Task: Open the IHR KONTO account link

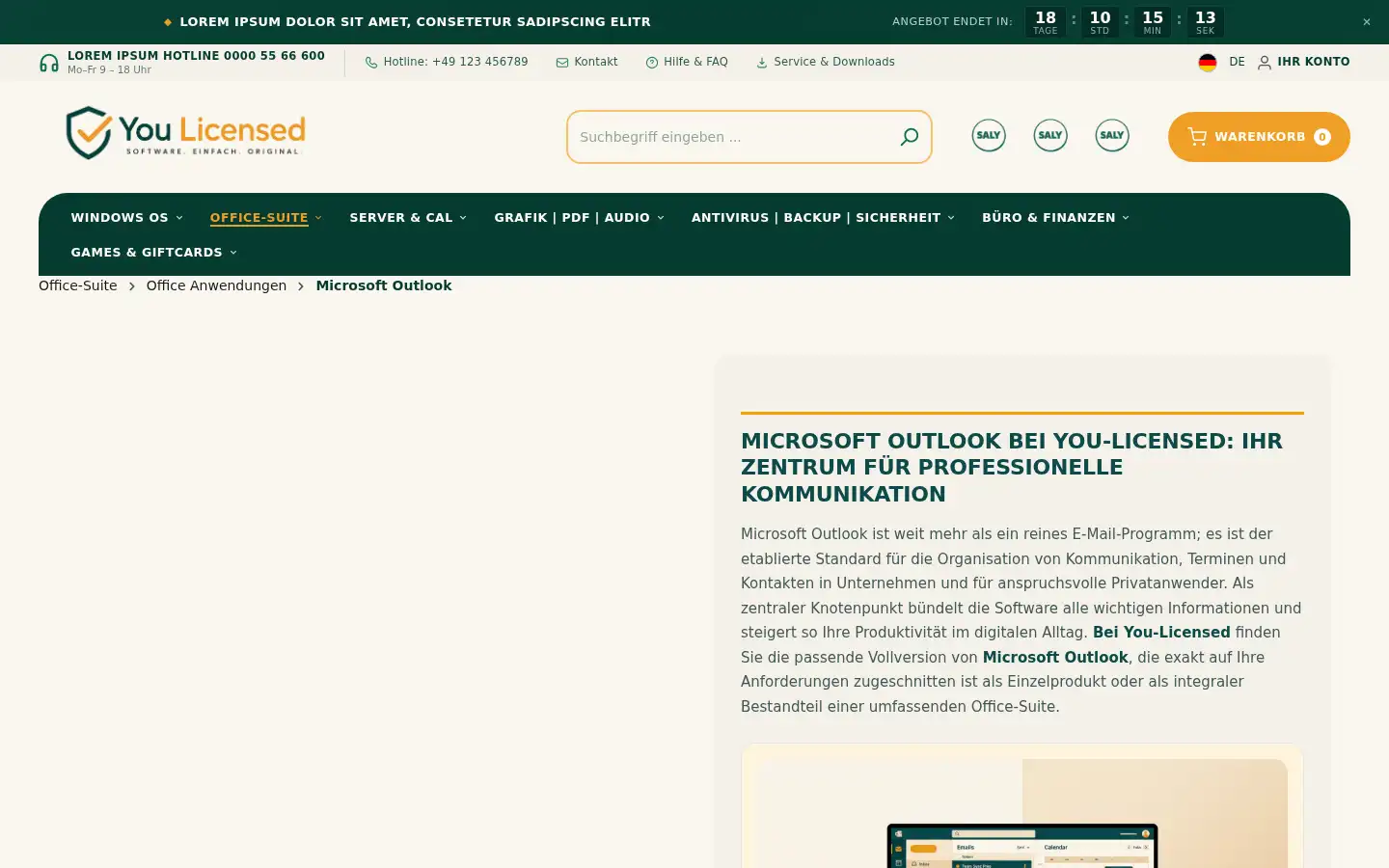Action: point(1304,62)
